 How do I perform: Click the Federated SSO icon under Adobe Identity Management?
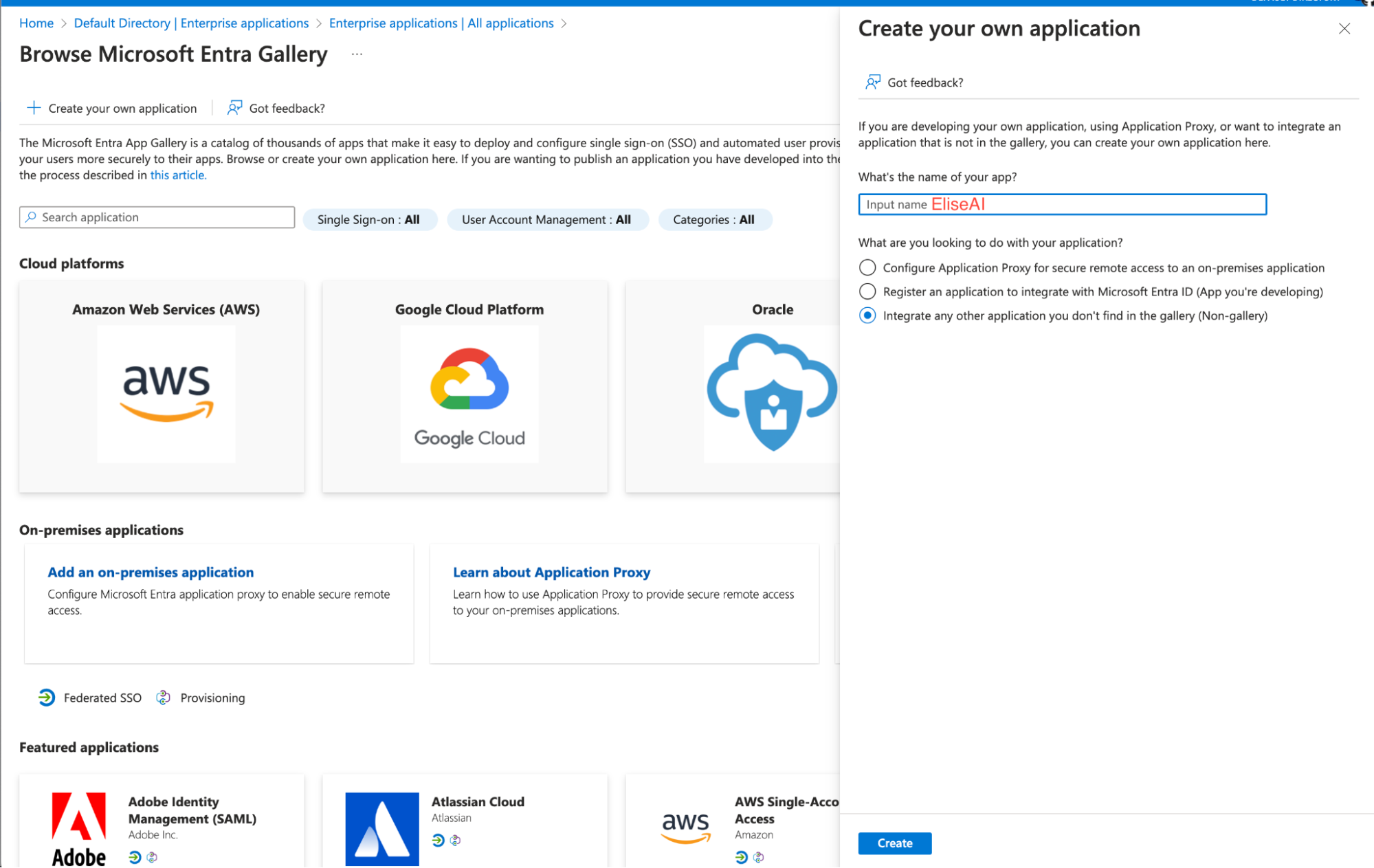tap(135, 857)
